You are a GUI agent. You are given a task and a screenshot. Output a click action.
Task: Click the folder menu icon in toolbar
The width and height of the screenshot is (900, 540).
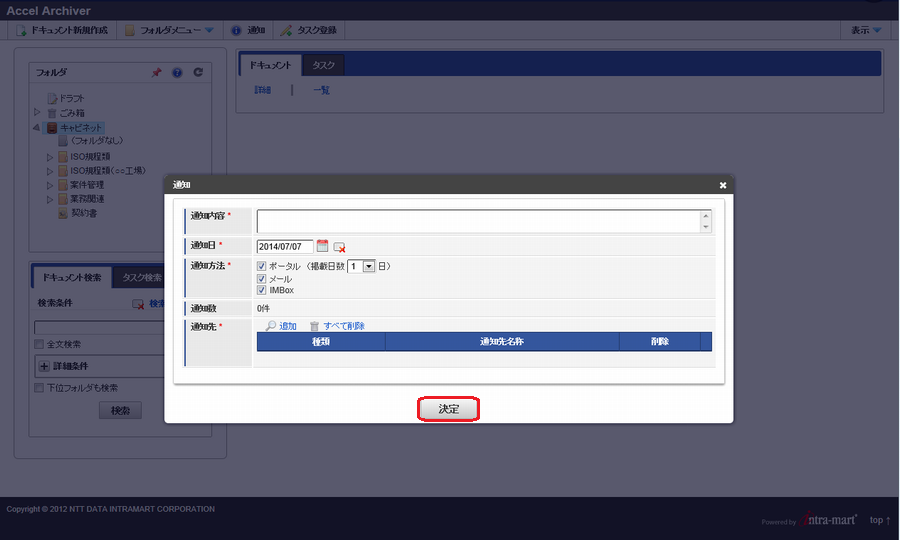click(x=130, y=30)
